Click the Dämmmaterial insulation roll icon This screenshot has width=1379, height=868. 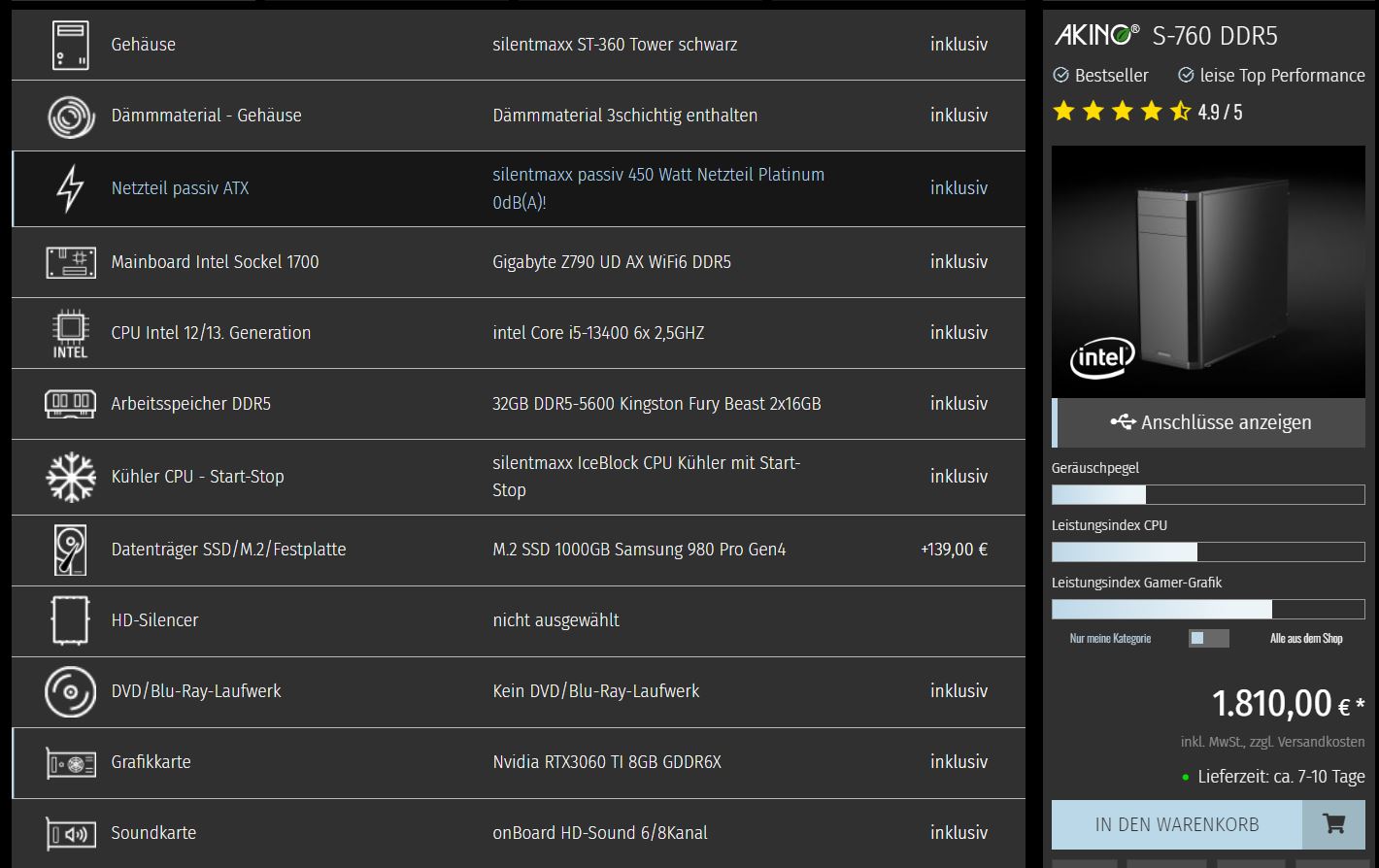click(x=71, y=117)
